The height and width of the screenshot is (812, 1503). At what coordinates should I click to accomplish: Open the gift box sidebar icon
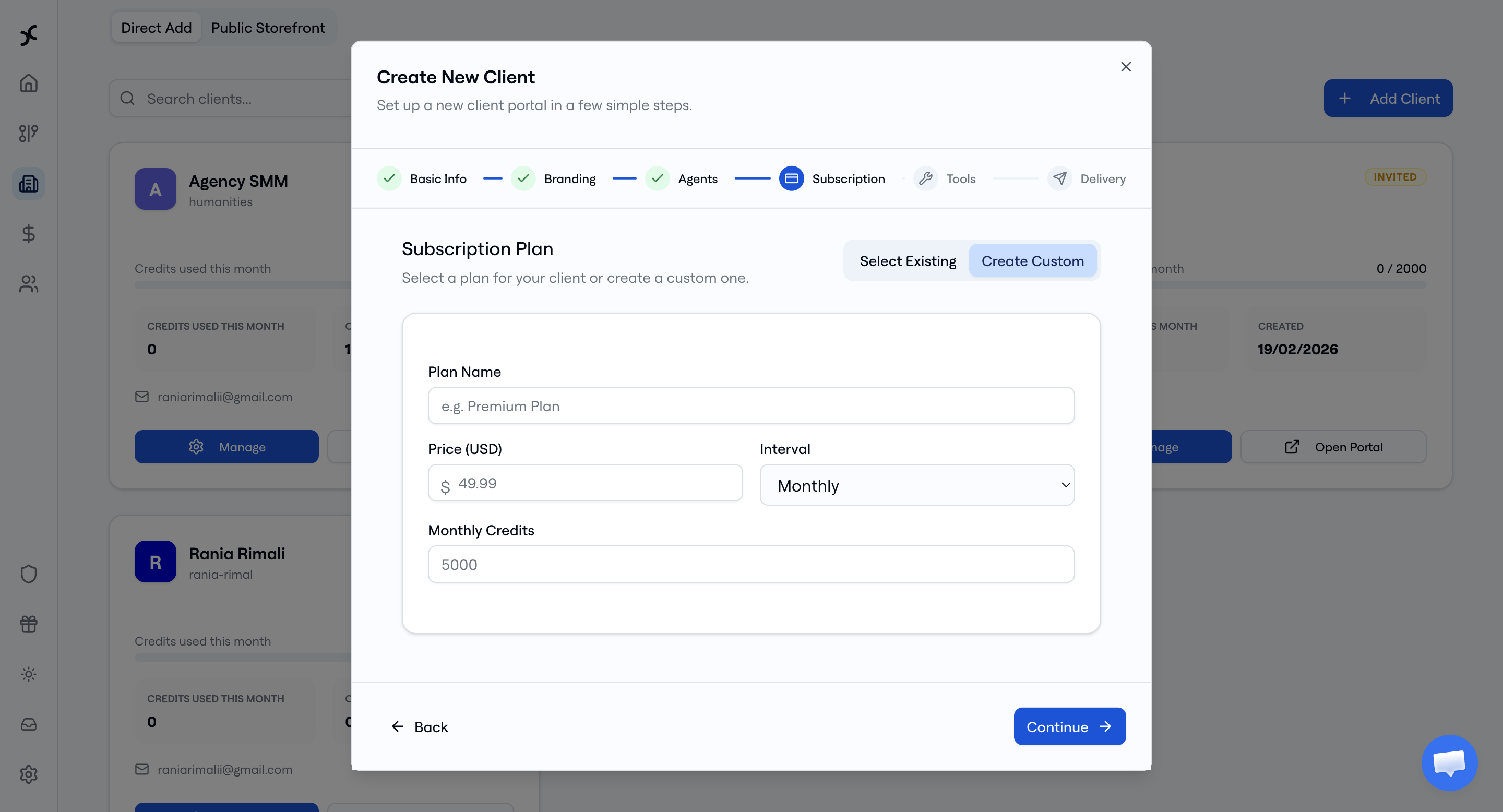click(x=29, y=624)
